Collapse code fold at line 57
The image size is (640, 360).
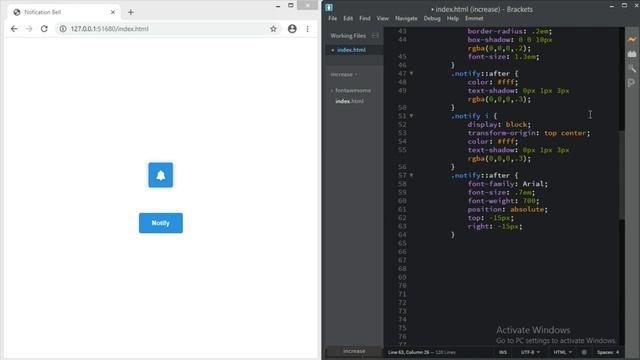411,175
